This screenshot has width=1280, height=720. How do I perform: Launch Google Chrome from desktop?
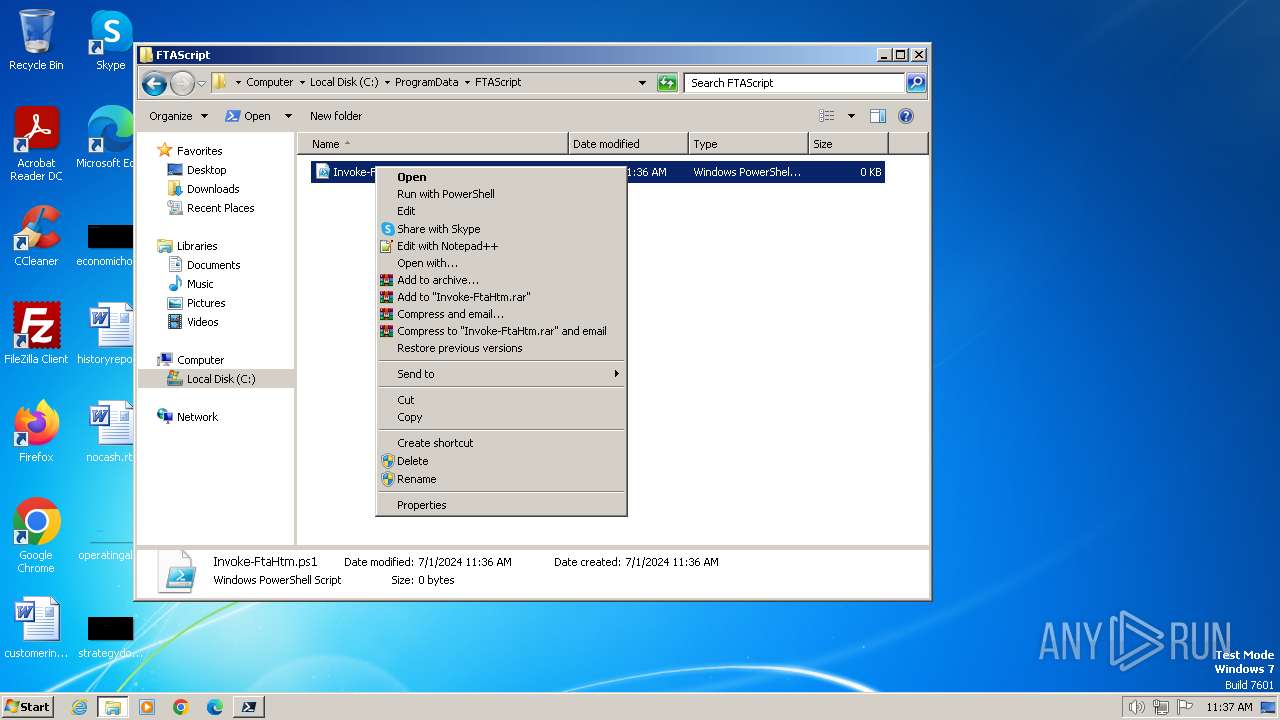tap(36, 536)
